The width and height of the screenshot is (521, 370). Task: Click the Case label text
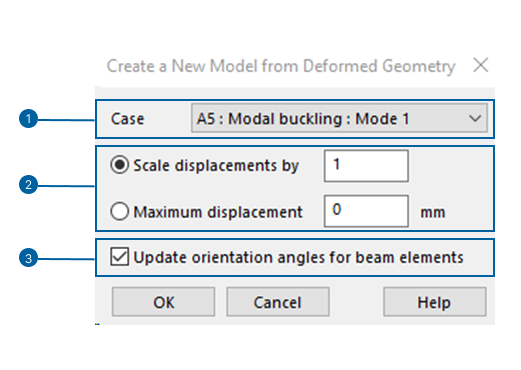[127, 119]
